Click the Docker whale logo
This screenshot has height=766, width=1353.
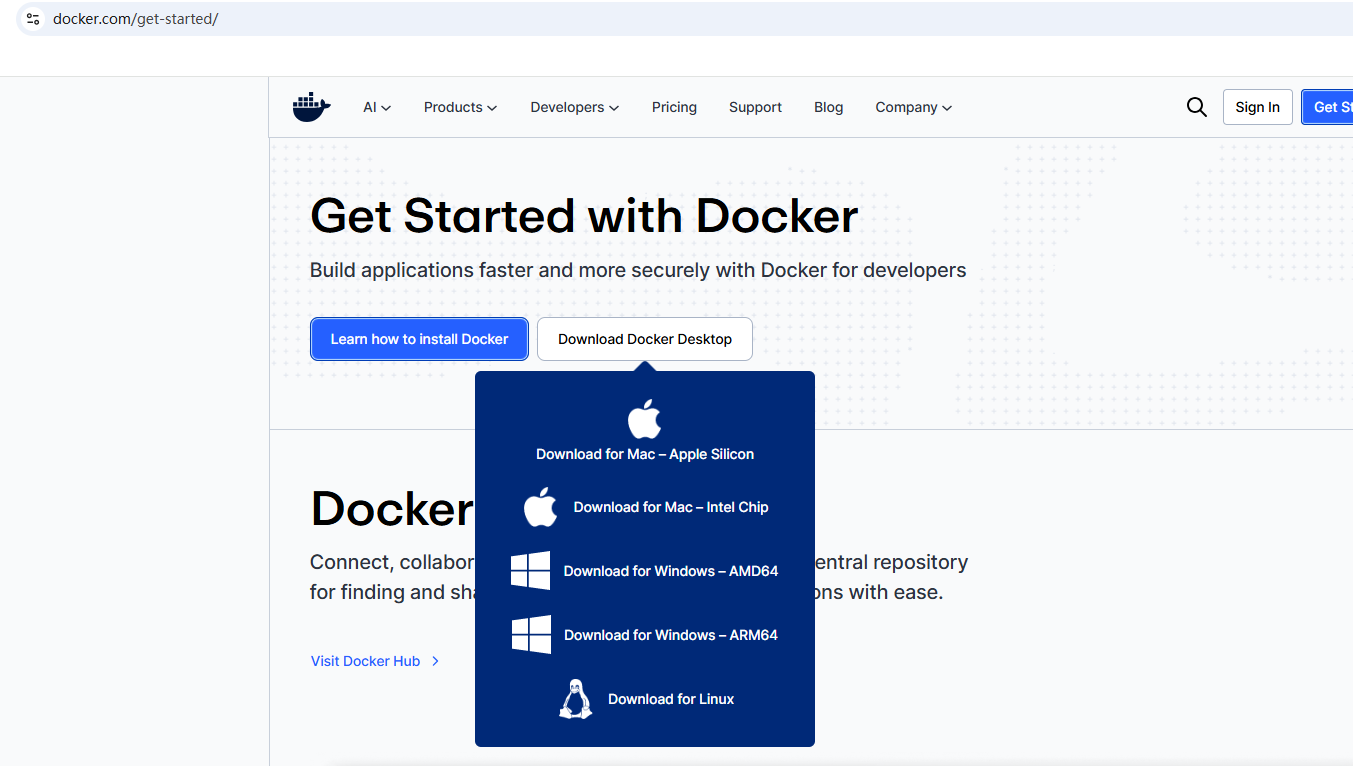(x=311, y=107)
